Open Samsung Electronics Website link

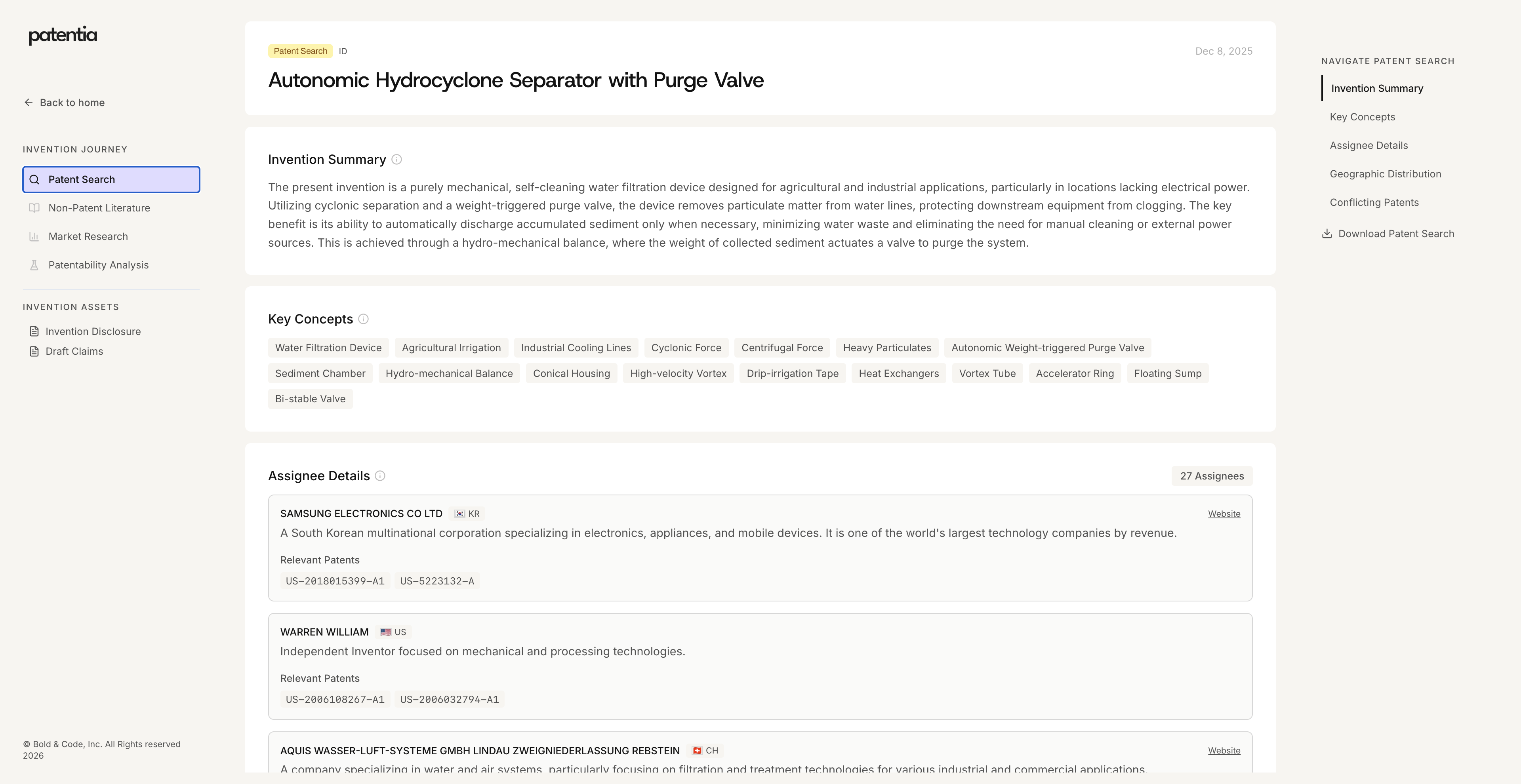[x=1224, y=514]
